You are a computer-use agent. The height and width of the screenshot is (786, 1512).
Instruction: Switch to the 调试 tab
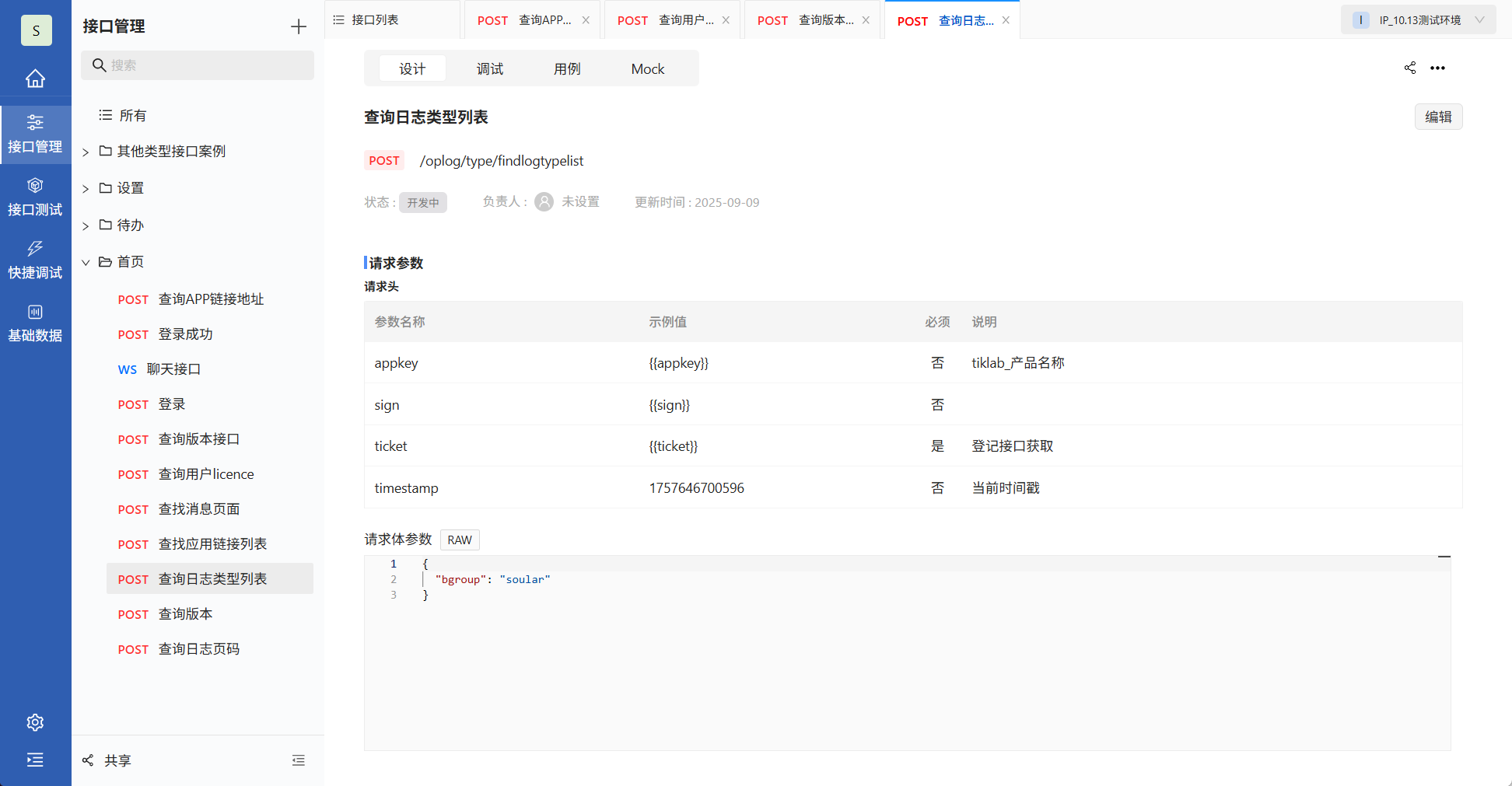click(x=489, y=68)
